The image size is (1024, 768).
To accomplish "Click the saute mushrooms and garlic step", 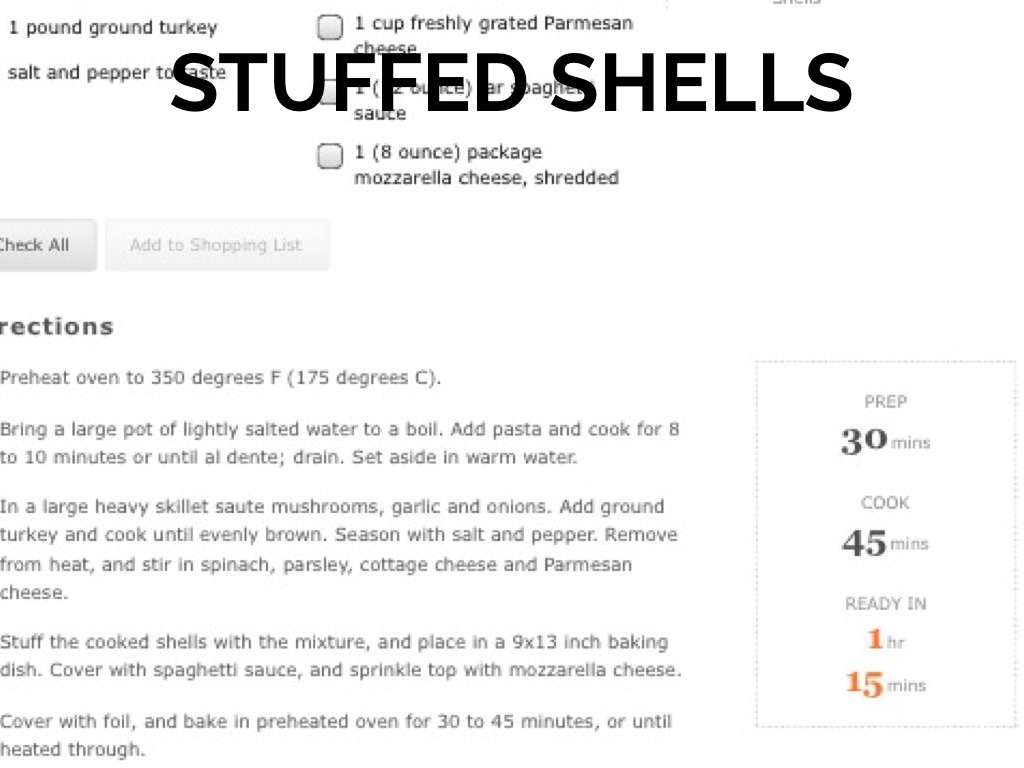I will (x=338, y=549).
